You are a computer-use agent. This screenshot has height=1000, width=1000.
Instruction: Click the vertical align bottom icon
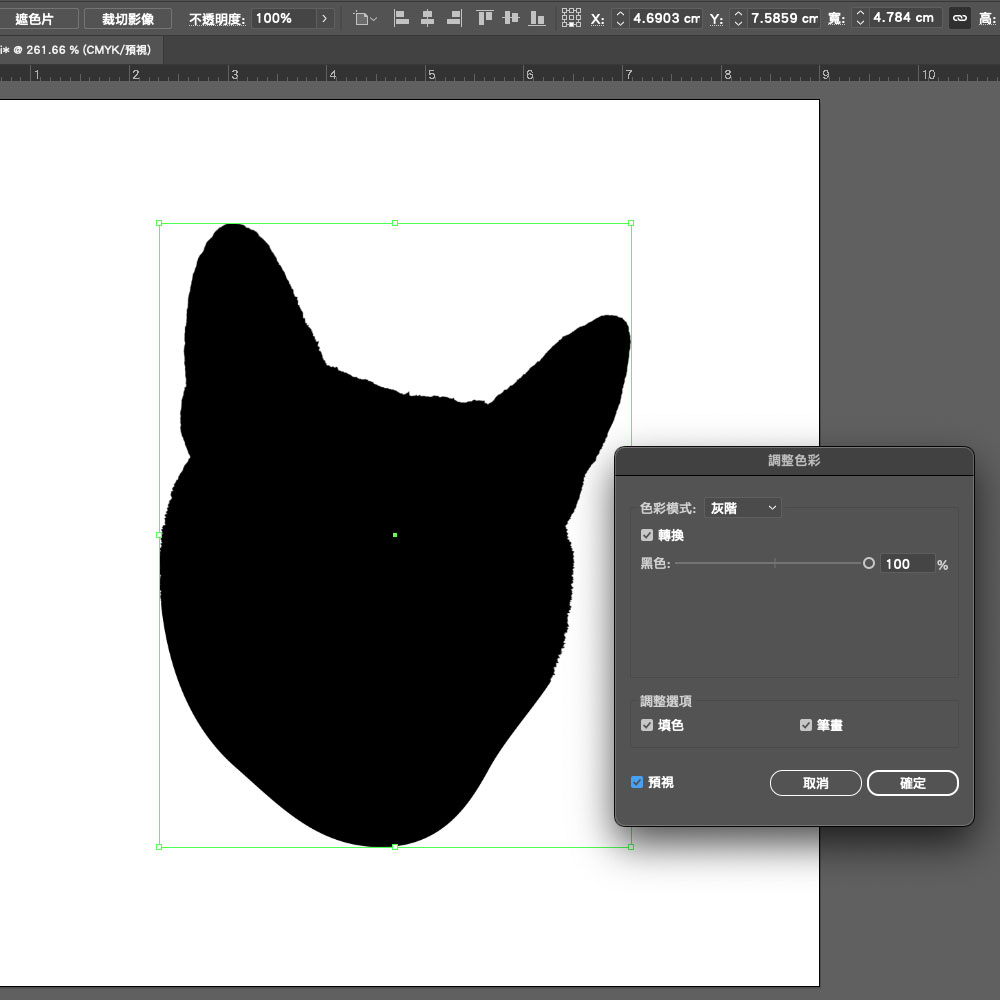[x=537, y=18]
